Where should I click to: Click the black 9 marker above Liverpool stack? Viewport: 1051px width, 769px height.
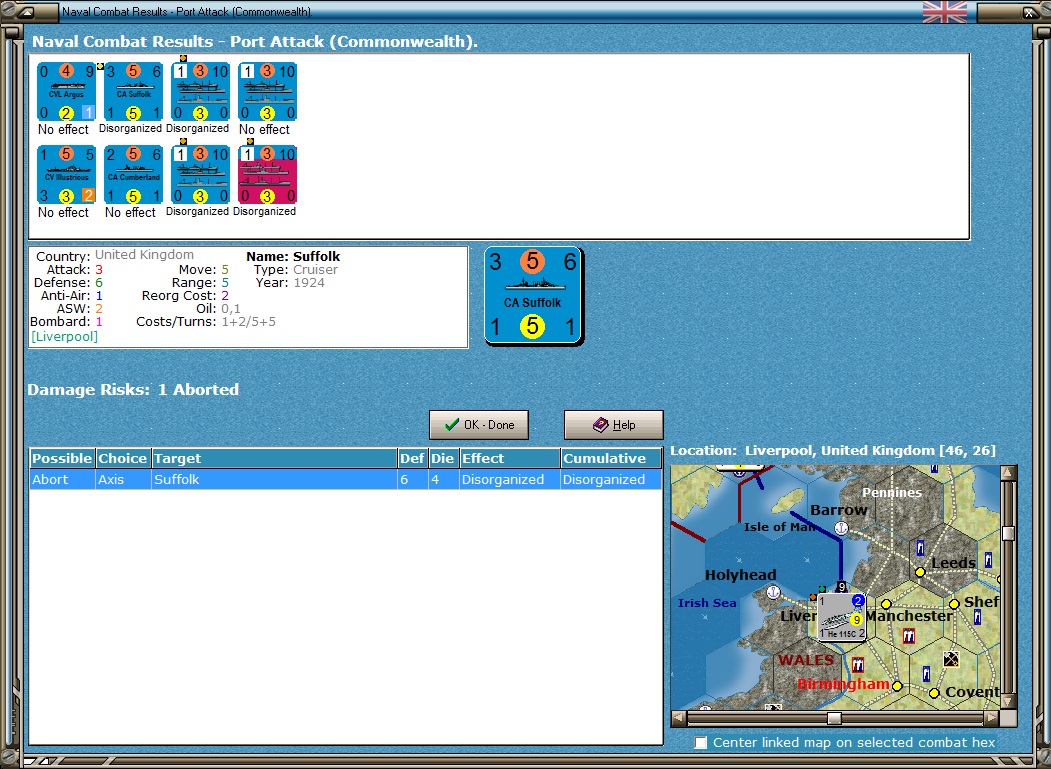[841, 587]
